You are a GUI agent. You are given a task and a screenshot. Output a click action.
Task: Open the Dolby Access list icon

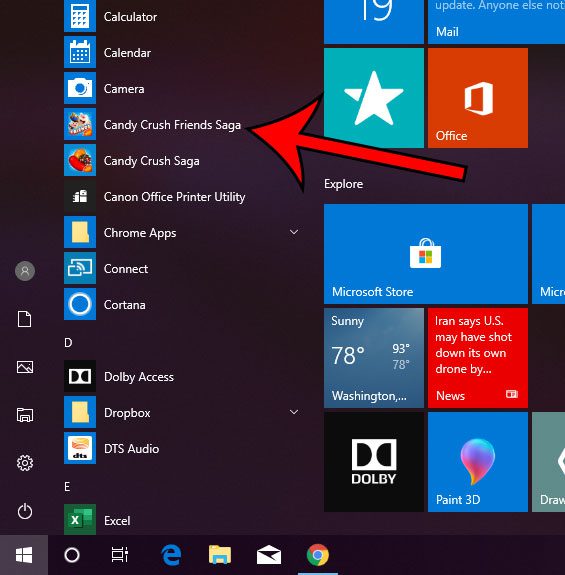pyautogui.click(x=80, y=376)
